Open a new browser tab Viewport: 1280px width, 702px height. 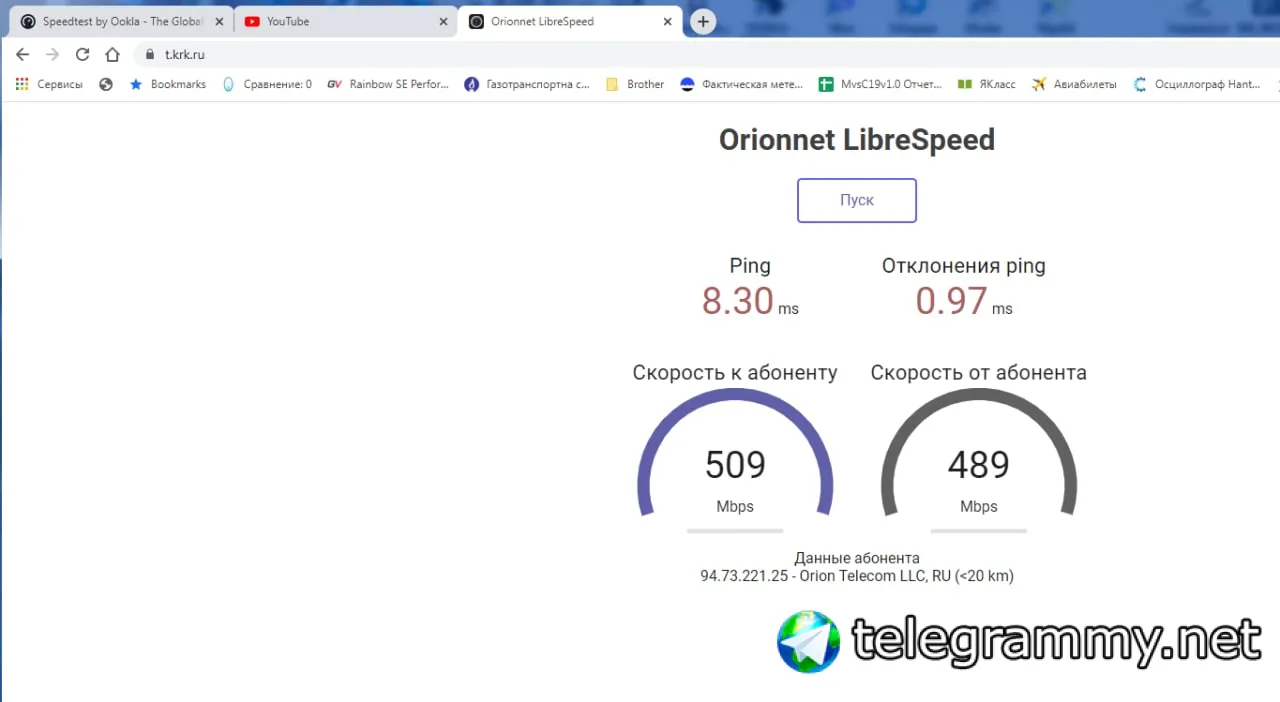(x=703, y=21)
